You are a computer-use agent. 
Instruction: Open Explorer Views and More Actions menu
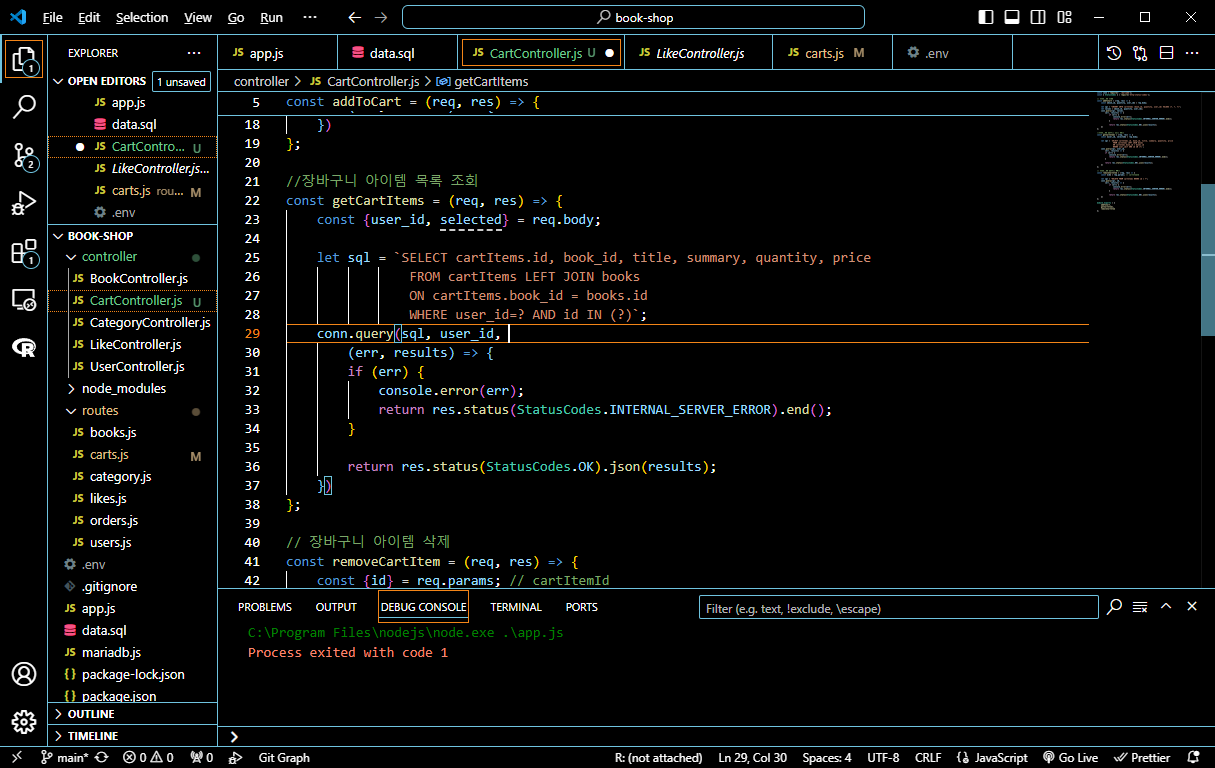click(x=194, y=53)
